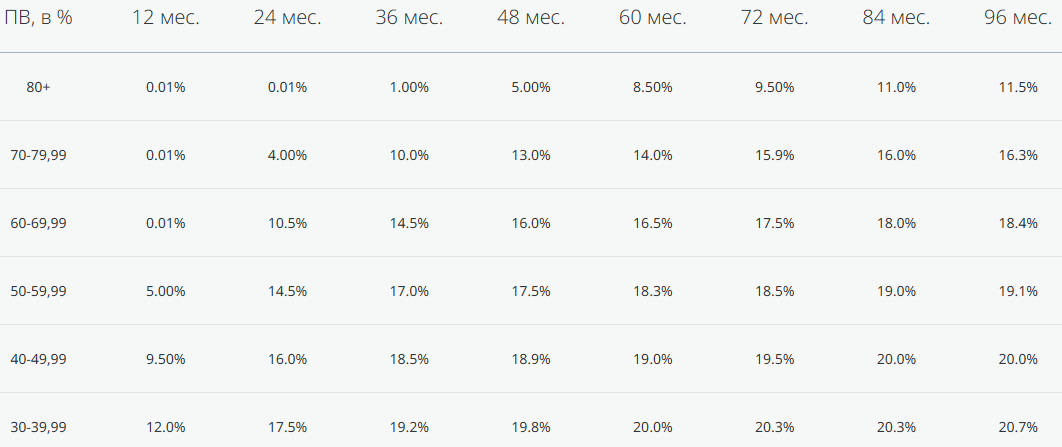1062x447 pixels.
Task: Click the 18.3% cell in the 50-59,99 row
Action: point(653,291)
